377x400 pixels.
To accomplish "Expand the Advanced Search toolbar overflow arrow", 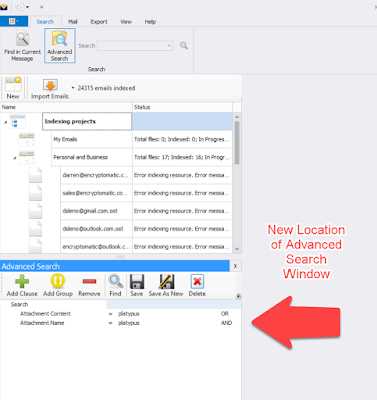I will click(x=239, y=296).
